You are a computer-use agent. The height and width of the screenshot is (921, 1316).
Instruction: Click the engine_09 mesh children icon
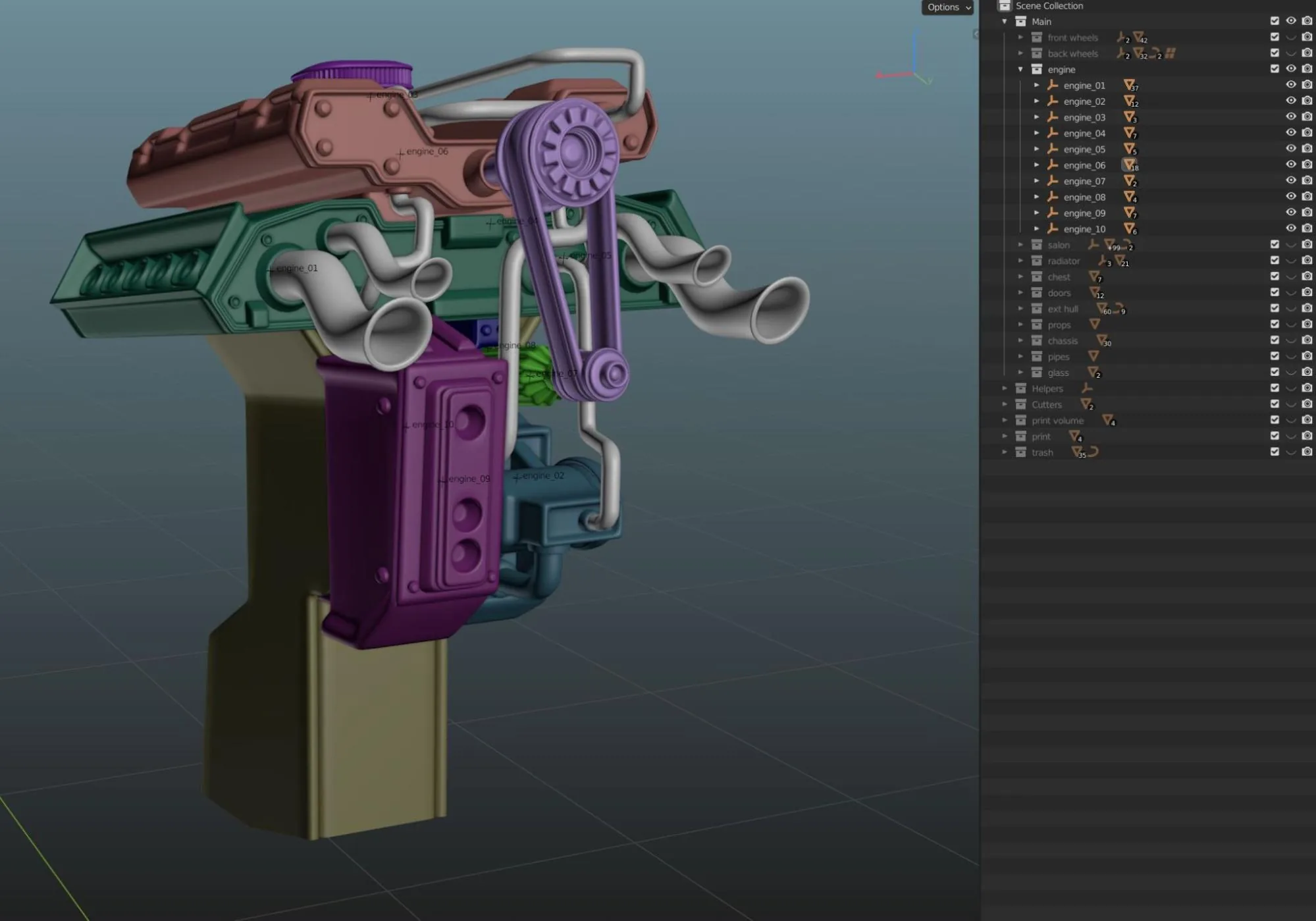[1130, 213]
